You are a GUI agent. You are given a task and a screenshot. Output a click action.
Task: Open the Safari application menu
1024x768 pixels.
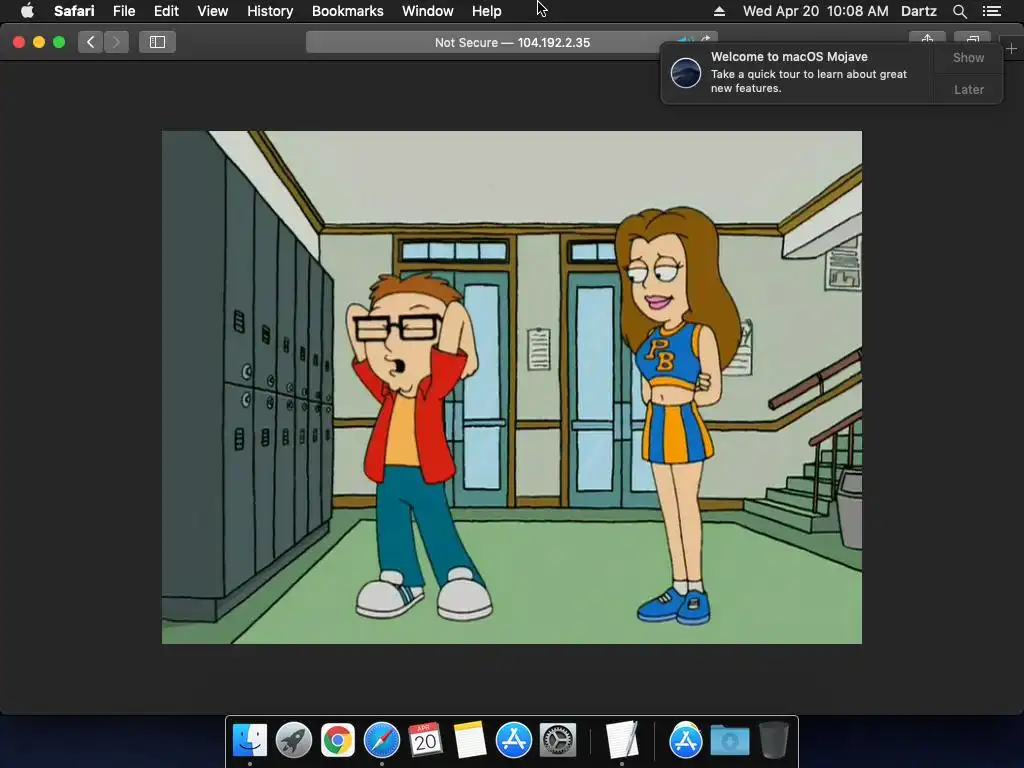pos(74,11)
